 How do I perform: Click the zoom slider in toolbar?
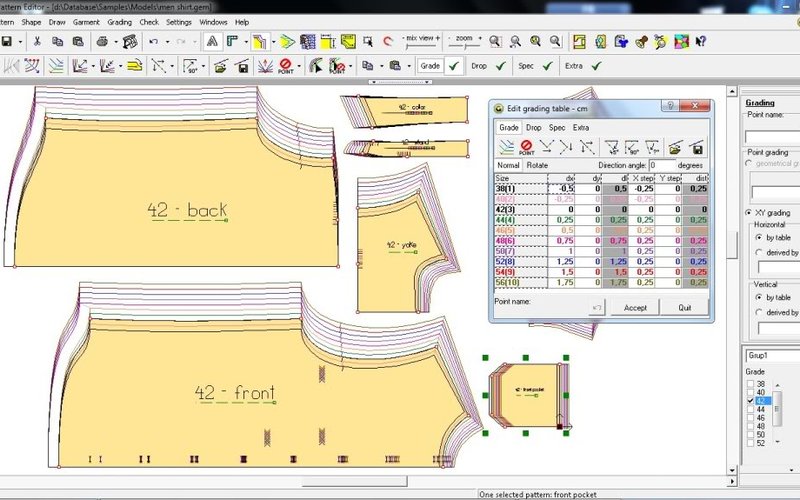tap(464, 46)
